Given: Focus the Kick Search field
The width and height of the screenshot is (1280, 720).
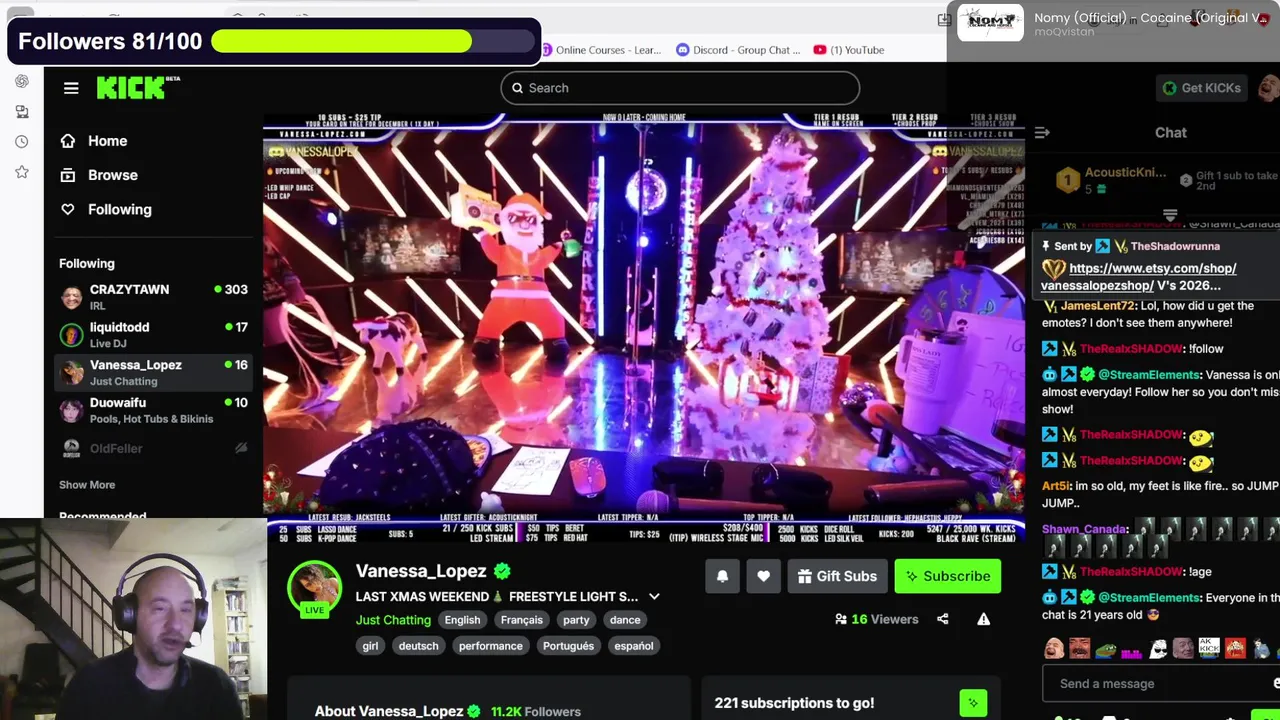Looking at the screenshot, I should (x=680, y=88).
